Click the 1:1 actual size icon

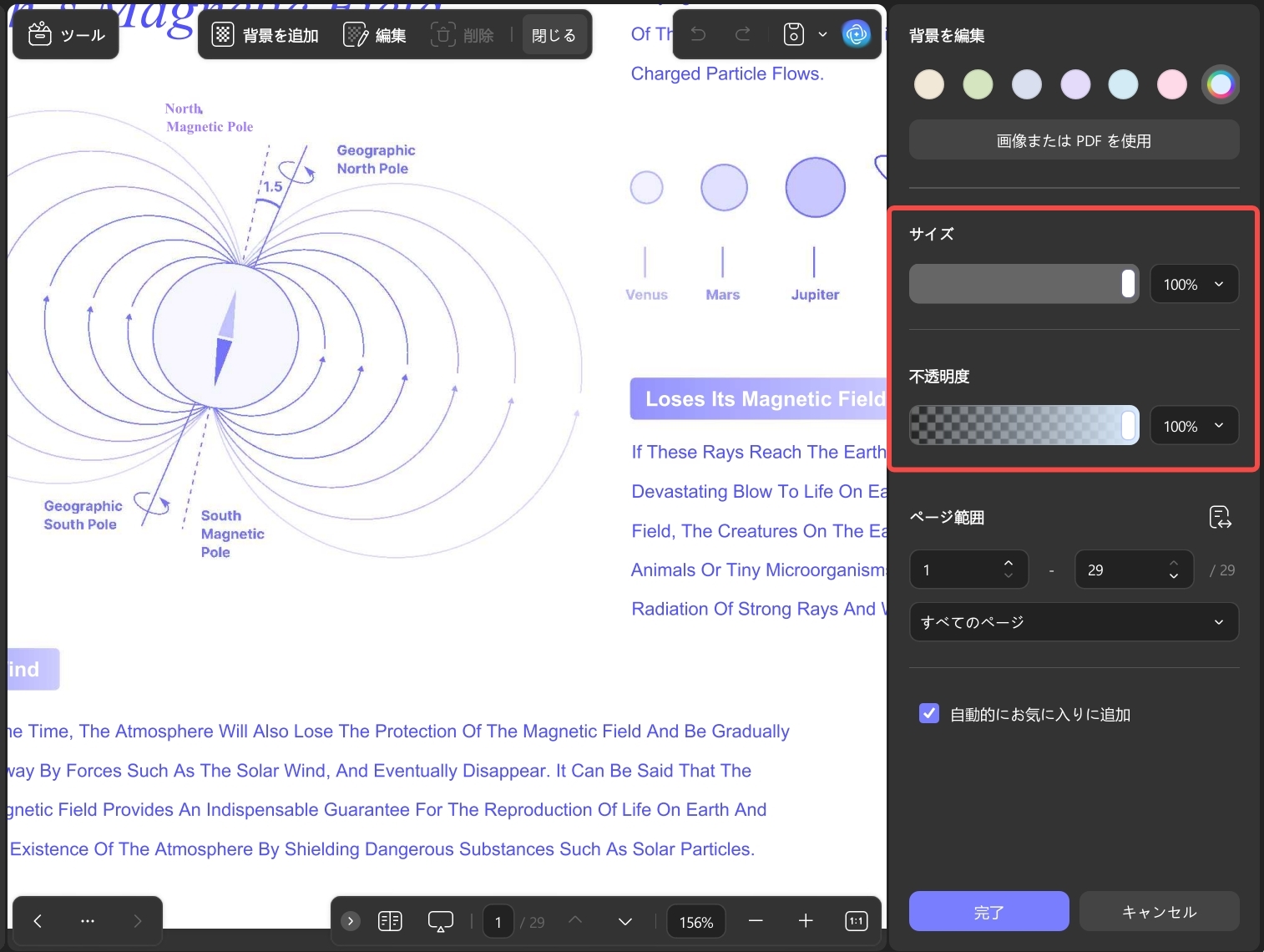[x=857, y=921]
